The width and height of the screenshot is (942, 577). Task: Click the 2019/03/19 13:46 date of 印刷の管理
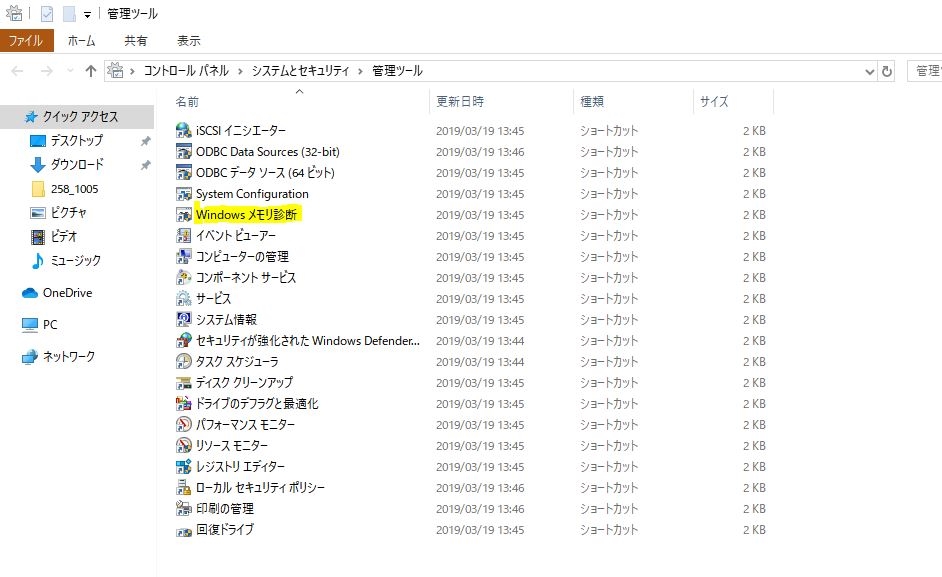pos(480,509)
